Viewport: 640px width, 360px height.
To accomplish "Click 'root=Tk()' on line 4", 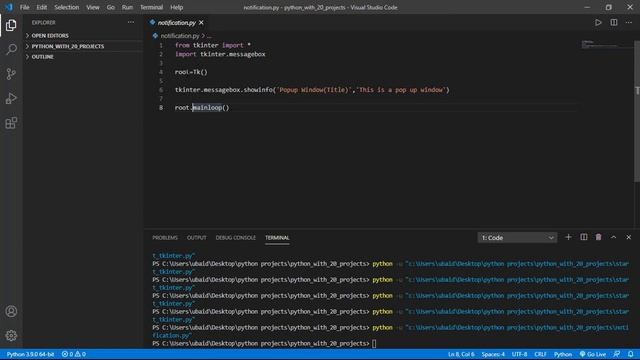I will (x=191, y=72).
